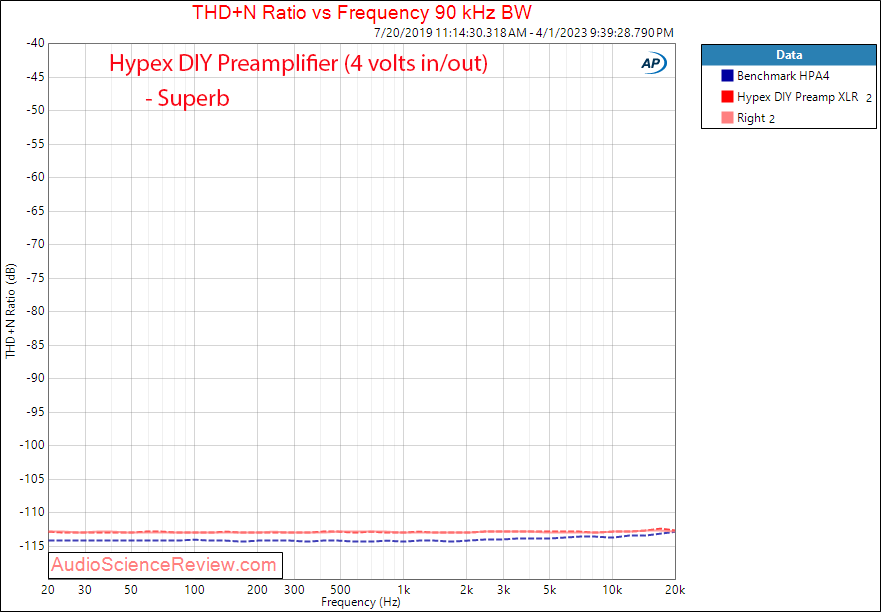Click the measurement timestamp text
Image resolution: width=881 pixels, height=612 pixels.
[x=523, y=33]
